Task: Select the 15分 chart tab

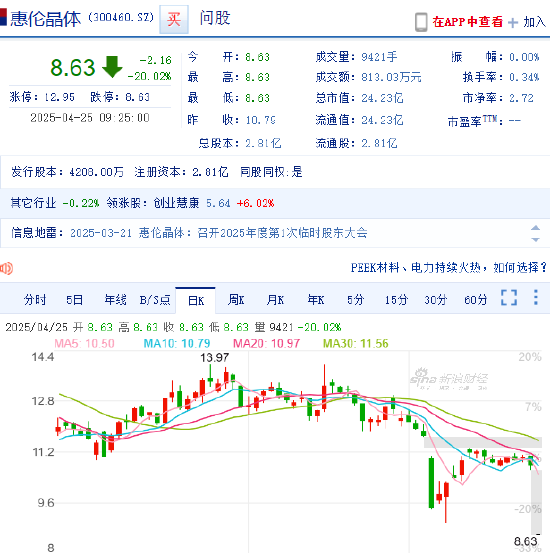Action: (x=396, y=300)
